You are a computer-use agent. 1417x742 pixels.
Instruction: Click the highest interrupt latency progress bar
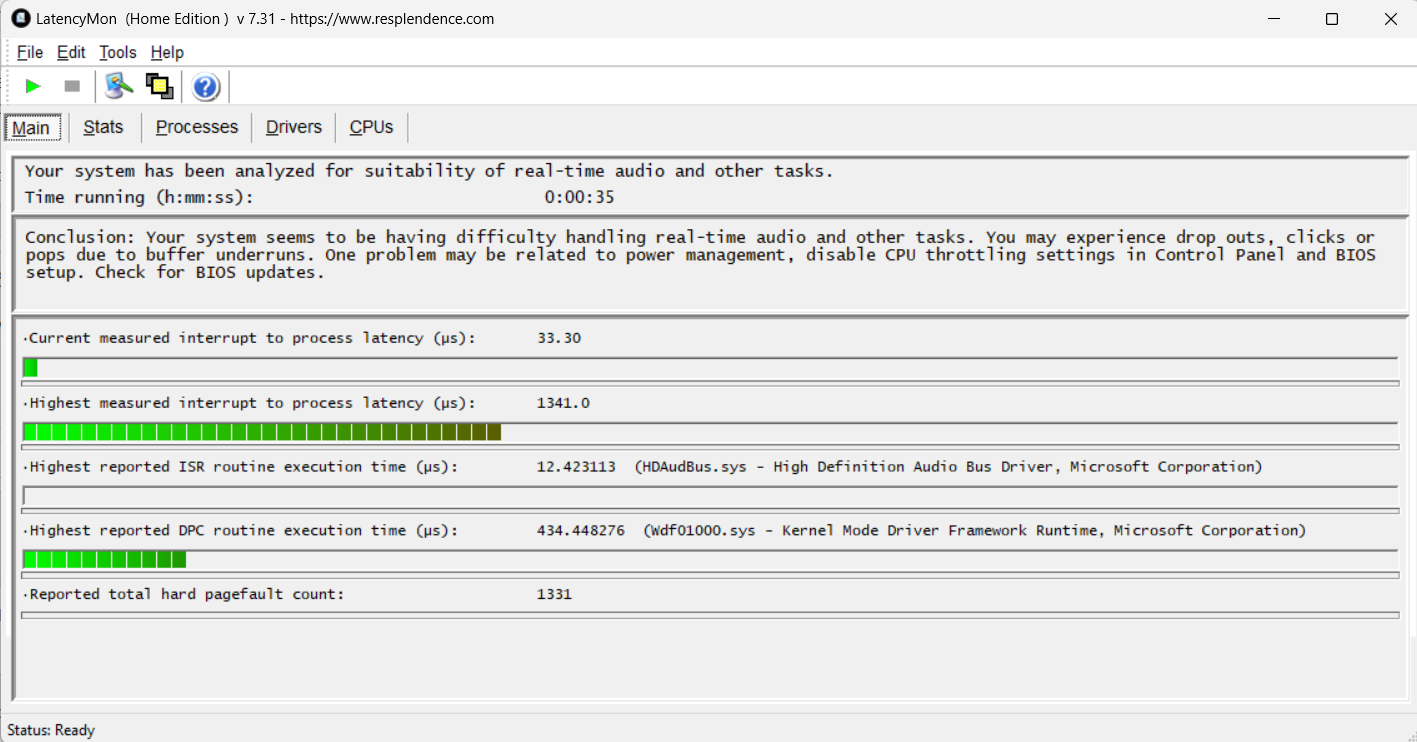(710, 432)
